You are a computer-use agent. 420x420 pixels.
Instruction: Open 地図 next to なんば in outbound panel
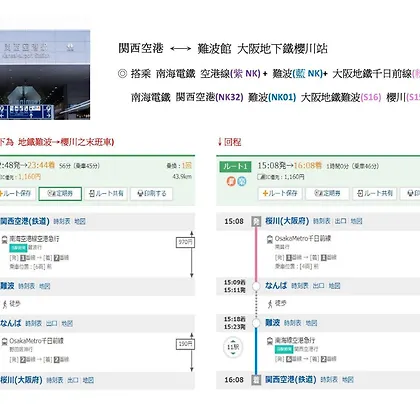click(67, 323)
